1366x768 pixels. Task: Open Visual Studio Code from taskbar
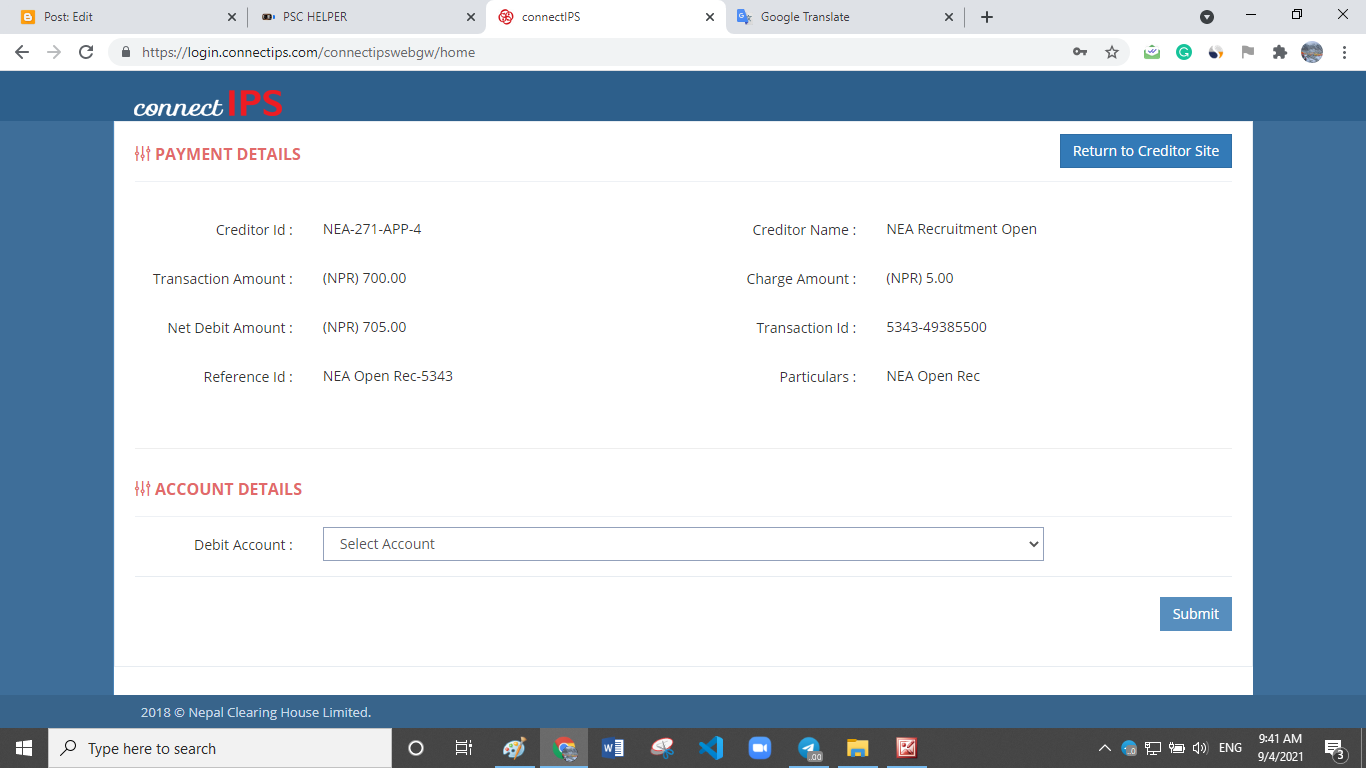click(x=711, y=748)
